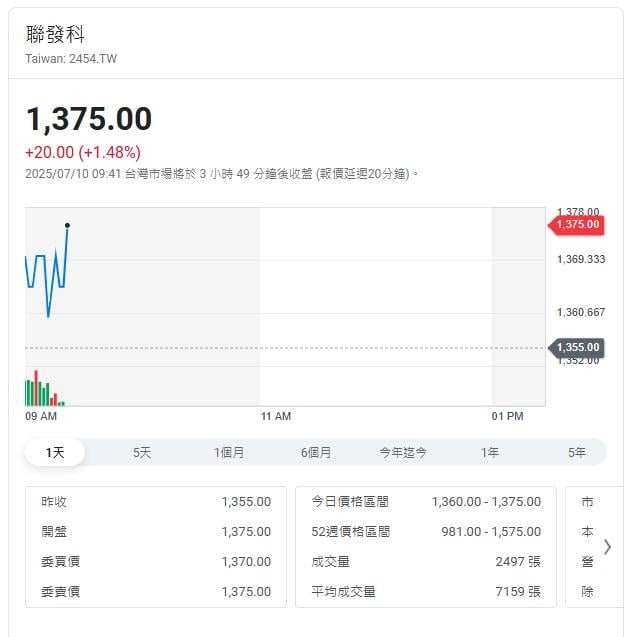
Task: Switch chart to 1年 range
Action: tap(490, 452)
